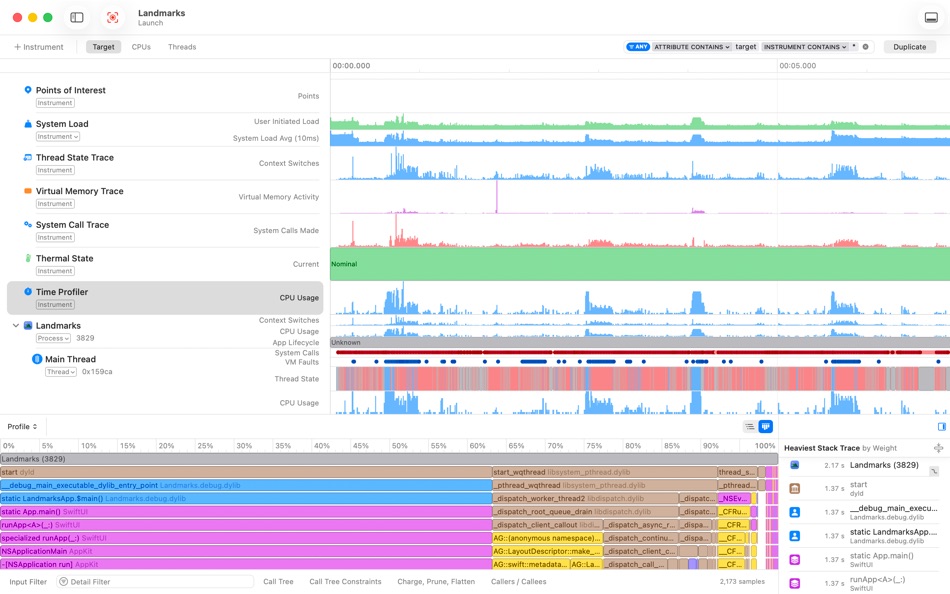Click the Points of Interest instrument icon
The width and height of the screenshot is (950, 594).
pos(28,90)
